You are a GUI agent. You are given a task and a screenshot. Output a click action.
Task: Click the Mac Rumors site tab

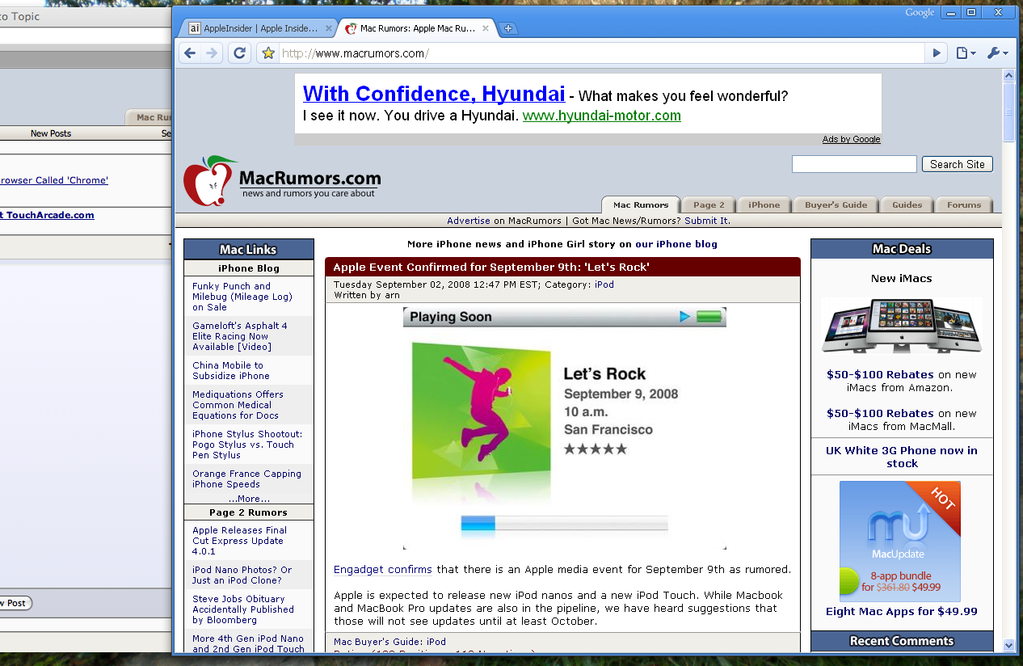click(x=641, y=205)
